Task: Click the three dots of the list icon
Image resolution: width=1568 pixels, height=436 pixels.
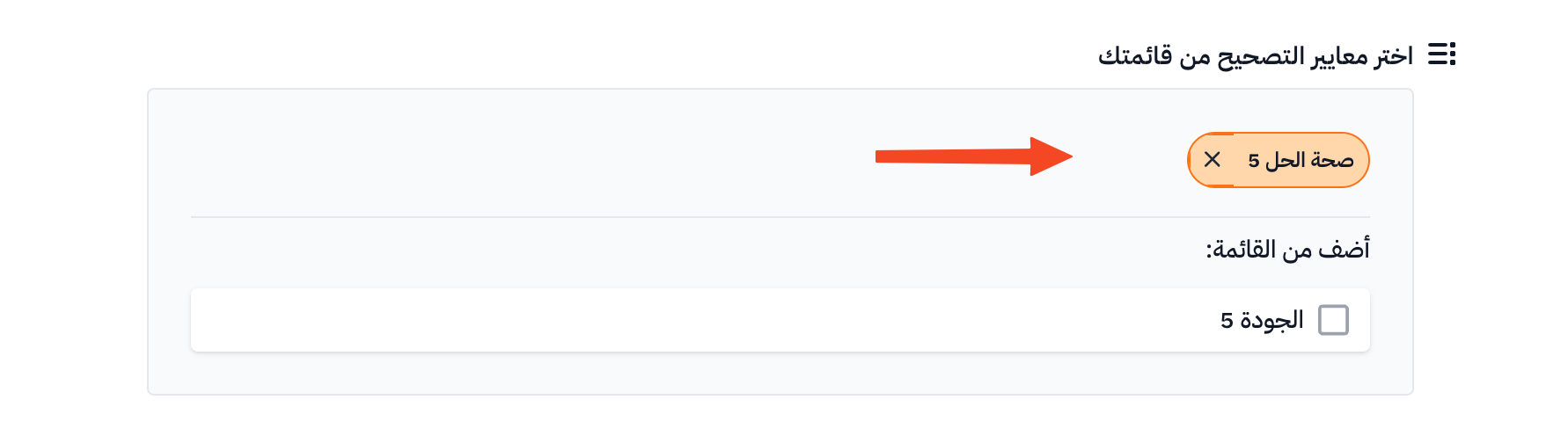Action: [1453, 54]
